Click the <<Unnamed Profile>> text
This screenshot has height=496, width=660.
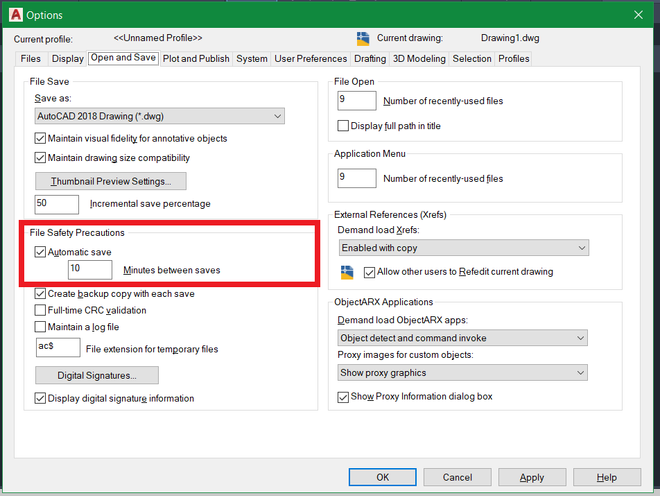pyautogui.click(x=158, y=38)
